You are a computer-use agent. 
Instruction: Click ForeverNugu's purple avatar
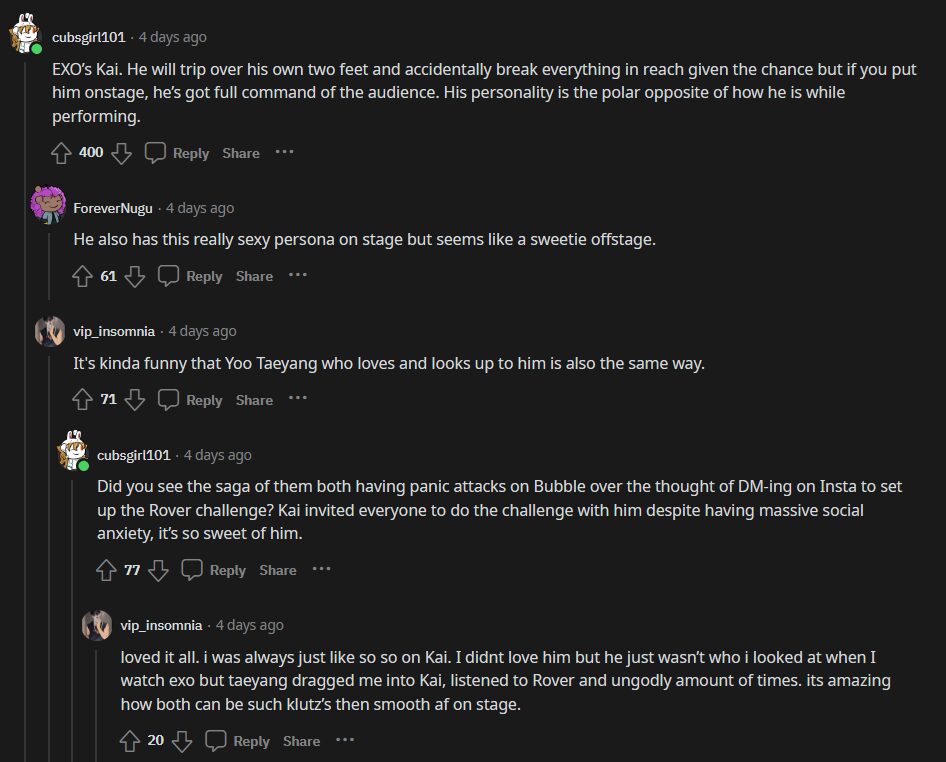coord(48,206)
